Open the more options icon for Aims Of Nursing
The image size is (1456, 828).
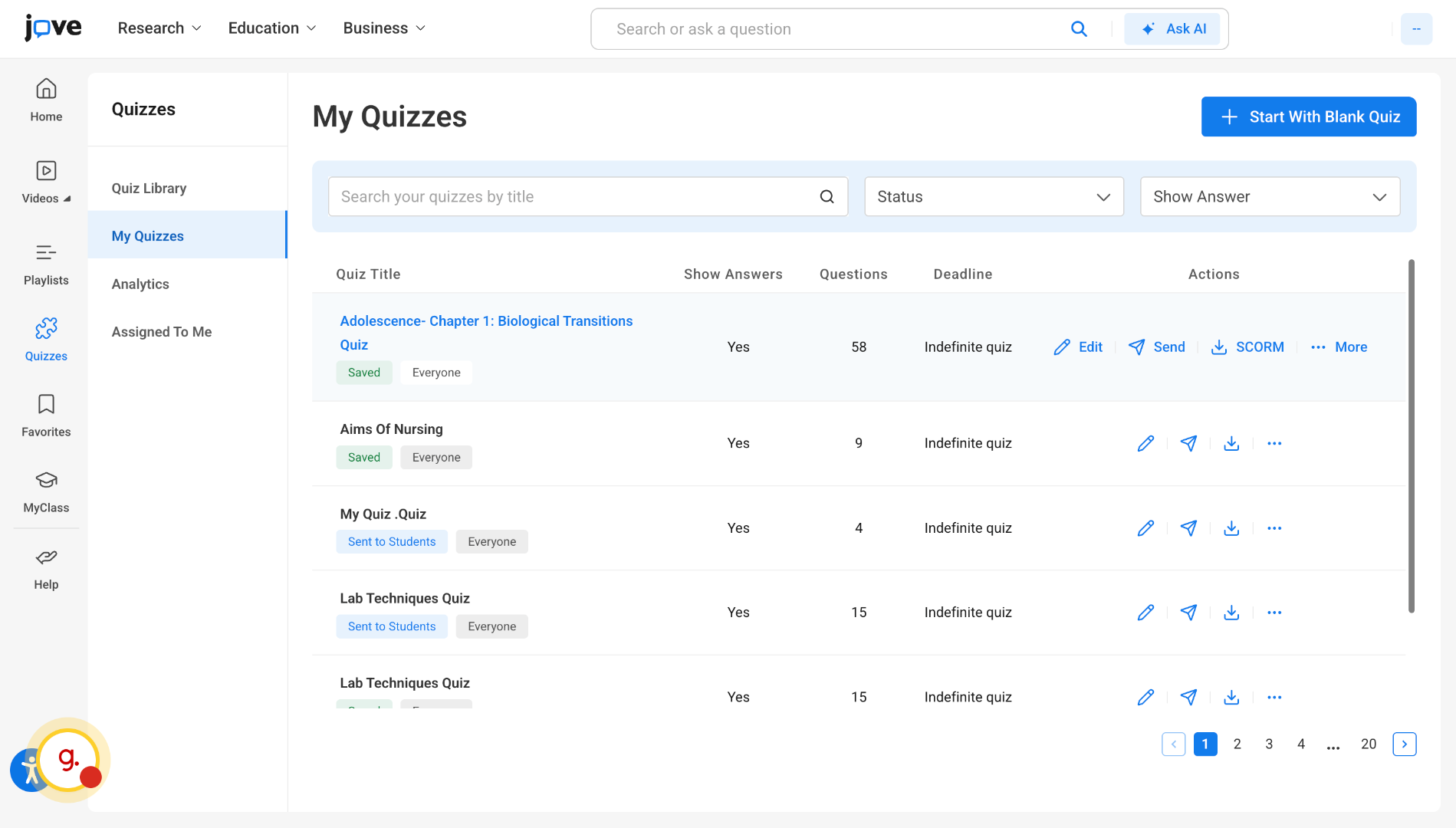tap(1274, 444)
